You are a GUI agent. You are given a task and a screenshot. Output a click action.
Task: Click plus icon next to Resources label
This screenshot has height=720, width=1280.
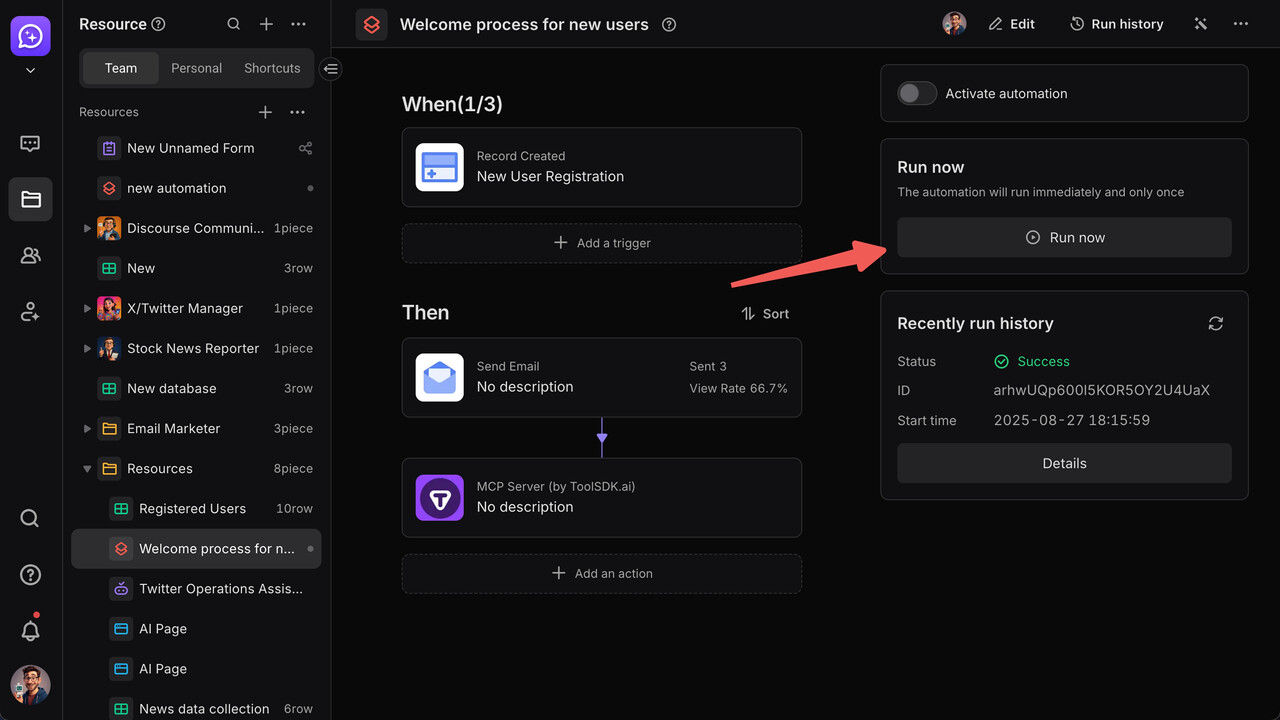tap(265, 112)
